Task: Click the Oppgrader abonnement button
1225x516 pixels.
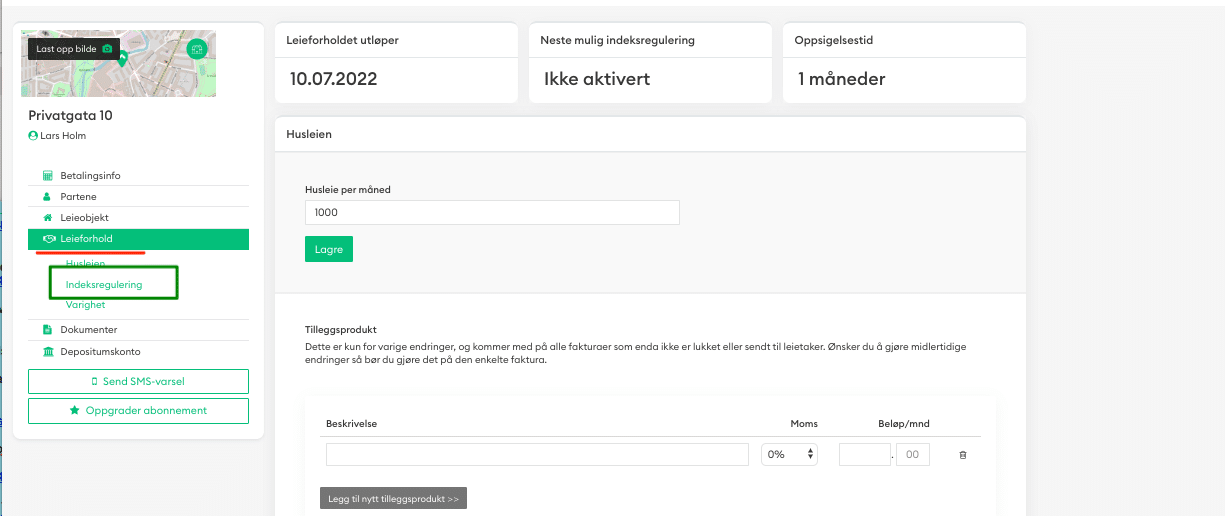Action: point(138,411)
